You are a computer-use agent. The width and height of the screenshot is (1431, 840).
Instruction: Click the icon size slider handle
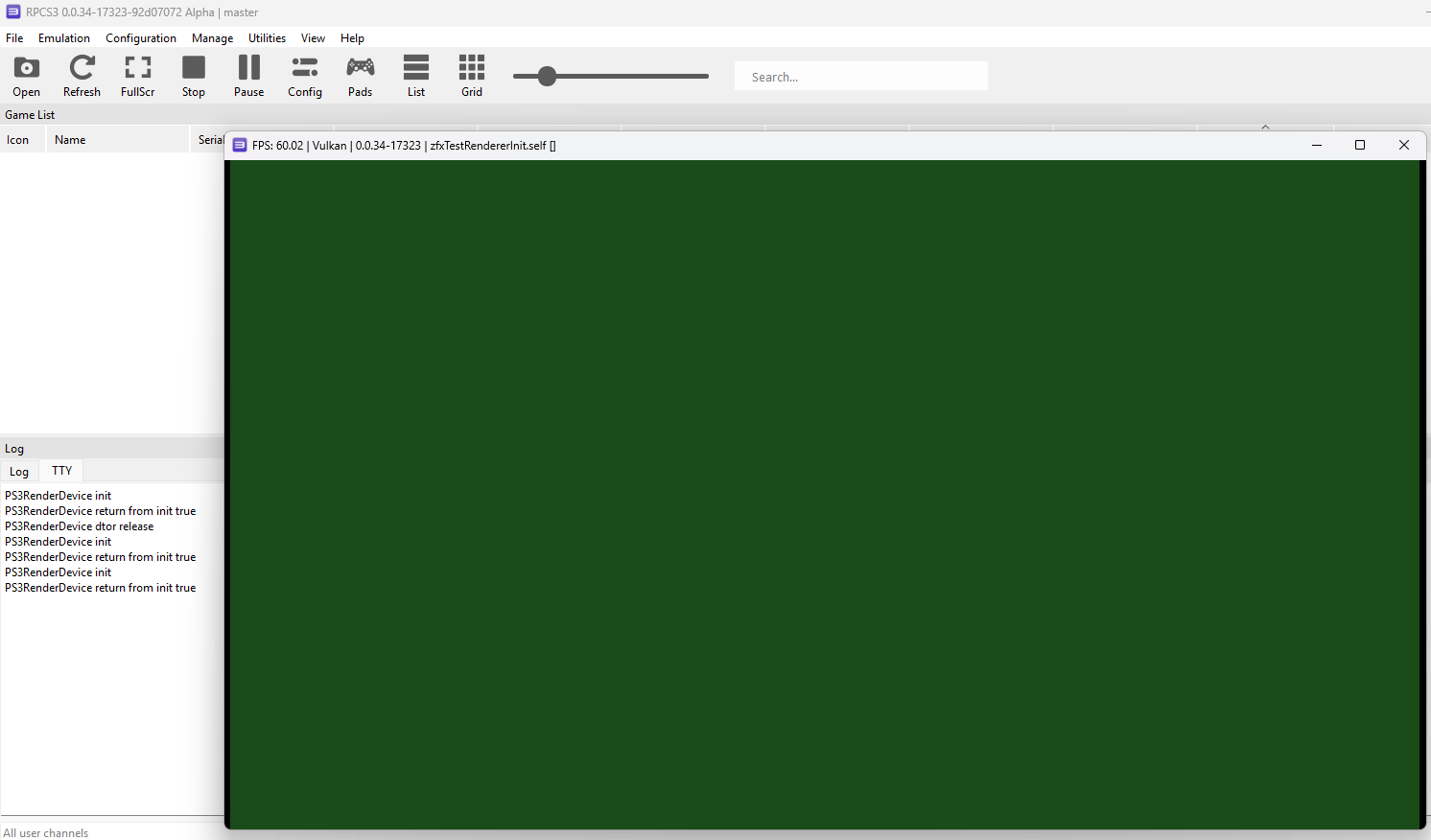point(547,77)
